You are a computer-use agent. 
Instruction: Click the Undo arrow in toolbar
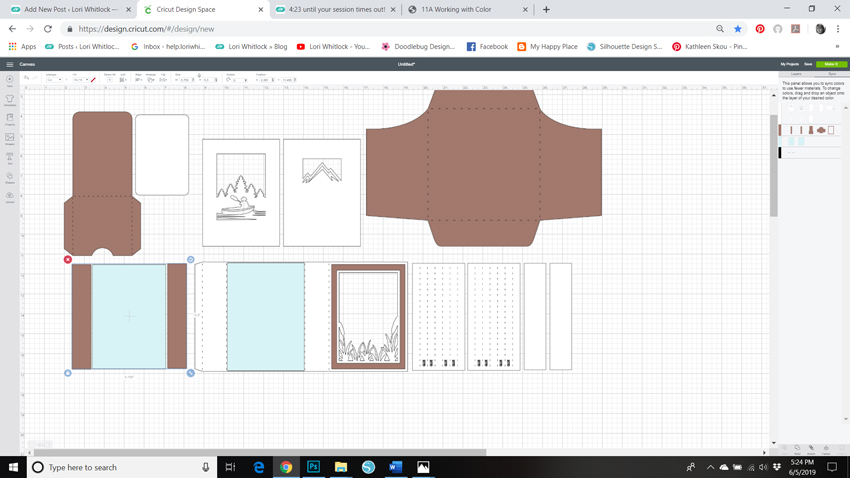[x=27, y=79]
